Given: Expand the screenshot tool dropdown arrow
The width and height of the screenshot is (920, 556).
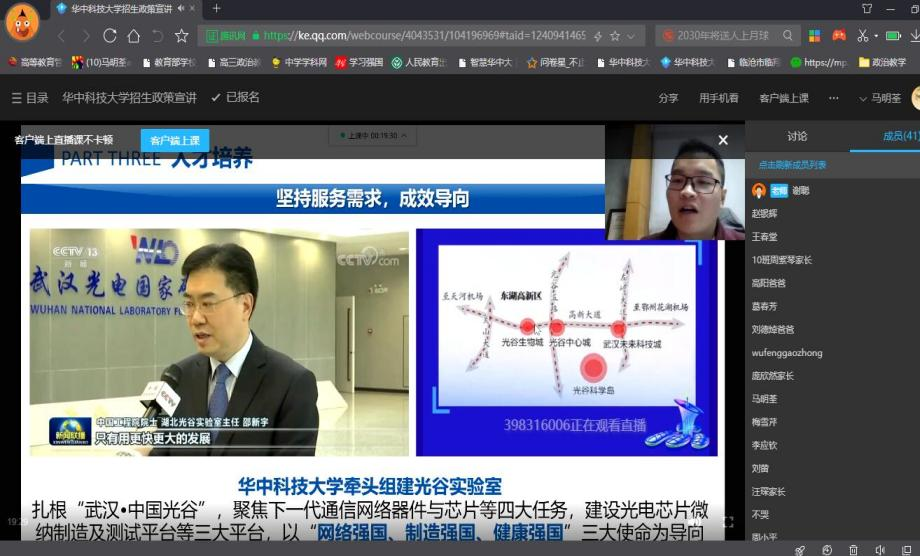Looking at the screenshot, I should (876, 36).
